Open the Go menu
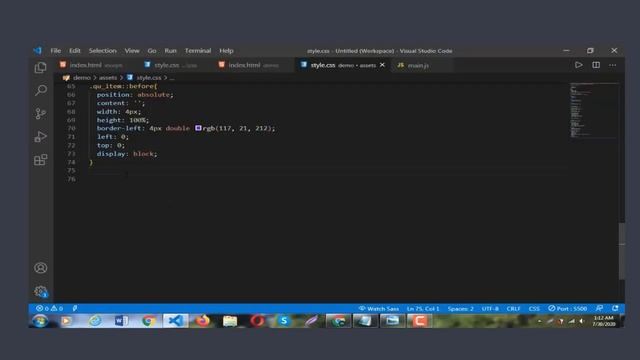Image resolution: width=640 pixels, height=360 pixels. [x=152, y=51]
